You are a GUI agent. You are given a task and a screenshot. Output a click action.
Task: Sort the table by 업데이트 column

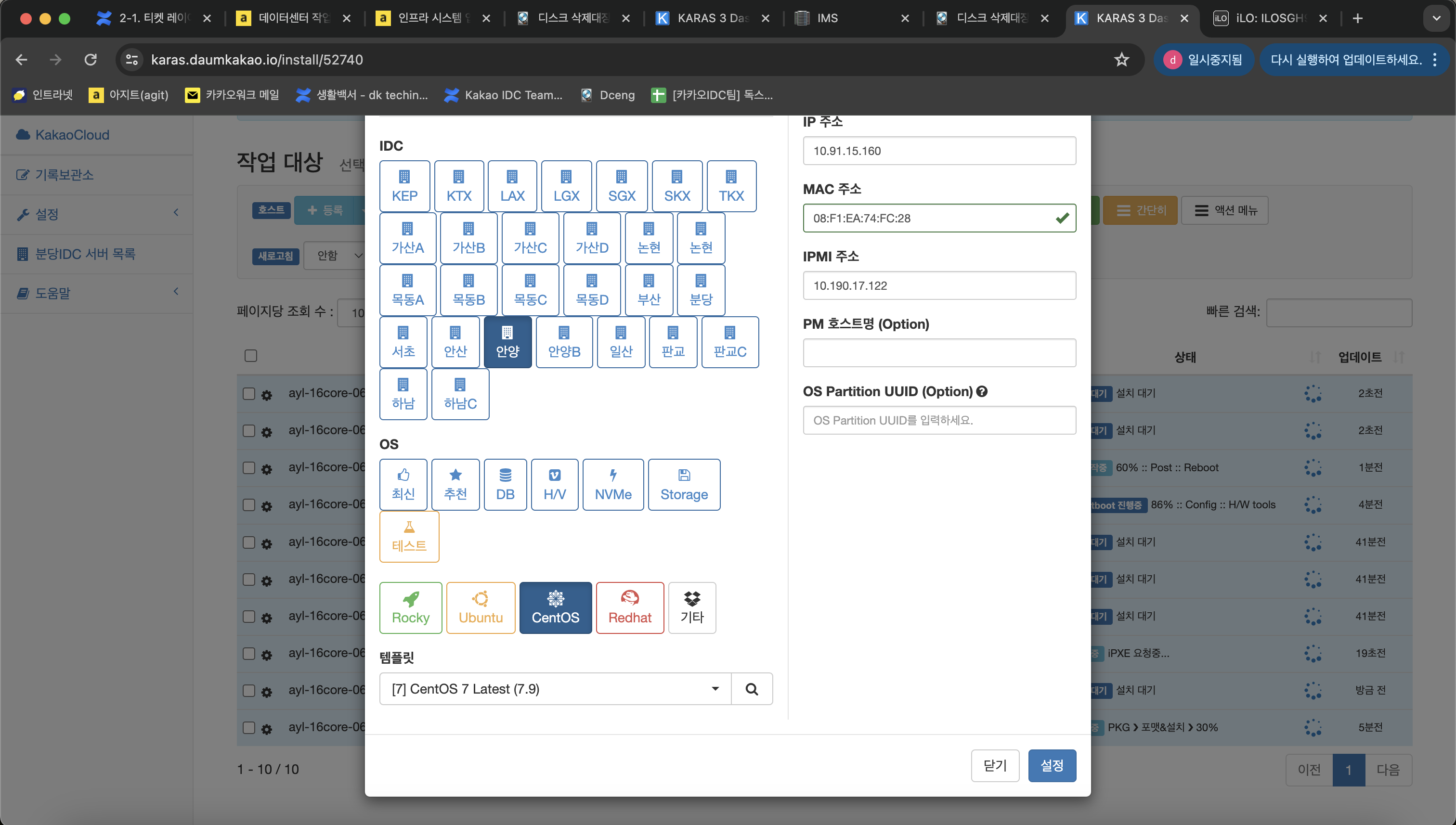click(x=1370, y=357)
